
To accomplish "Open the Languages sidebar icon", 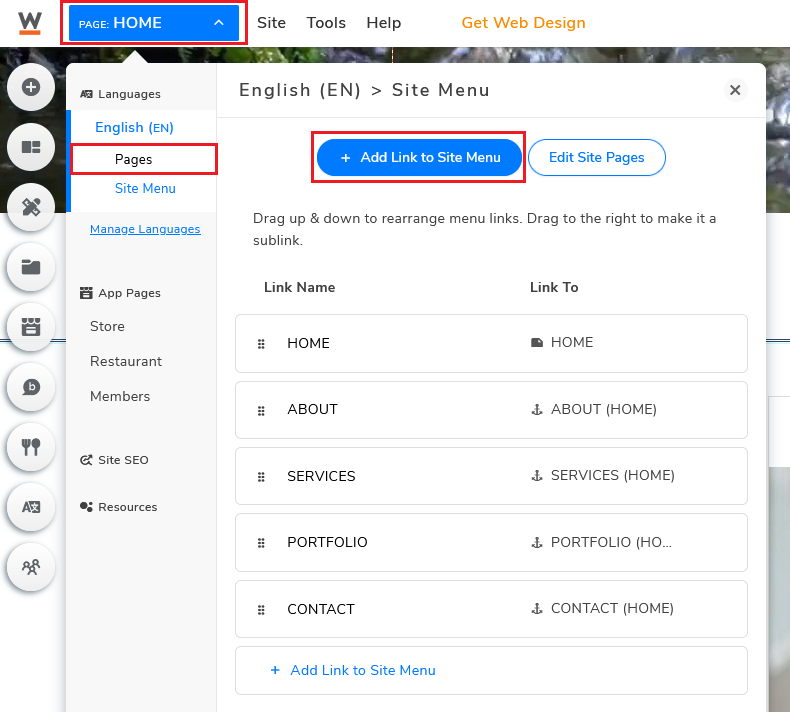I will tap(31, 507).
